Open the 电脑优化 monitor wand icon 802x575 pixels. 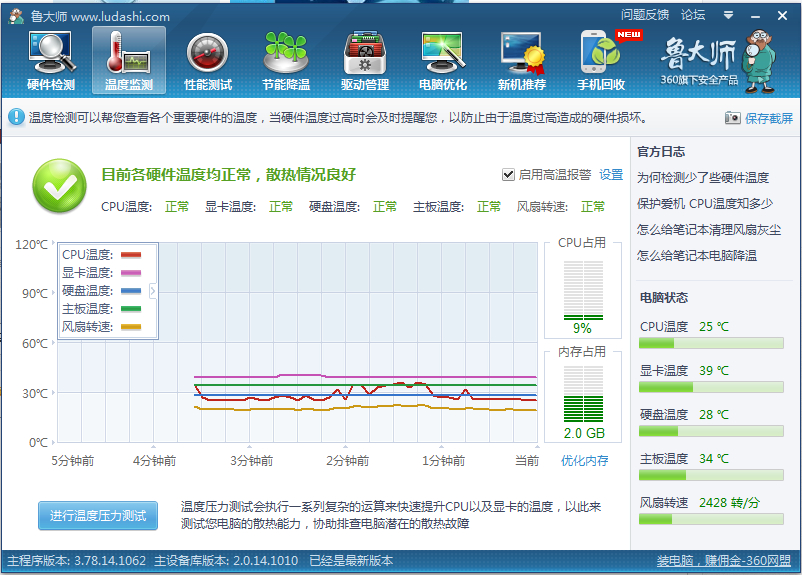click(x=443, y=60)
